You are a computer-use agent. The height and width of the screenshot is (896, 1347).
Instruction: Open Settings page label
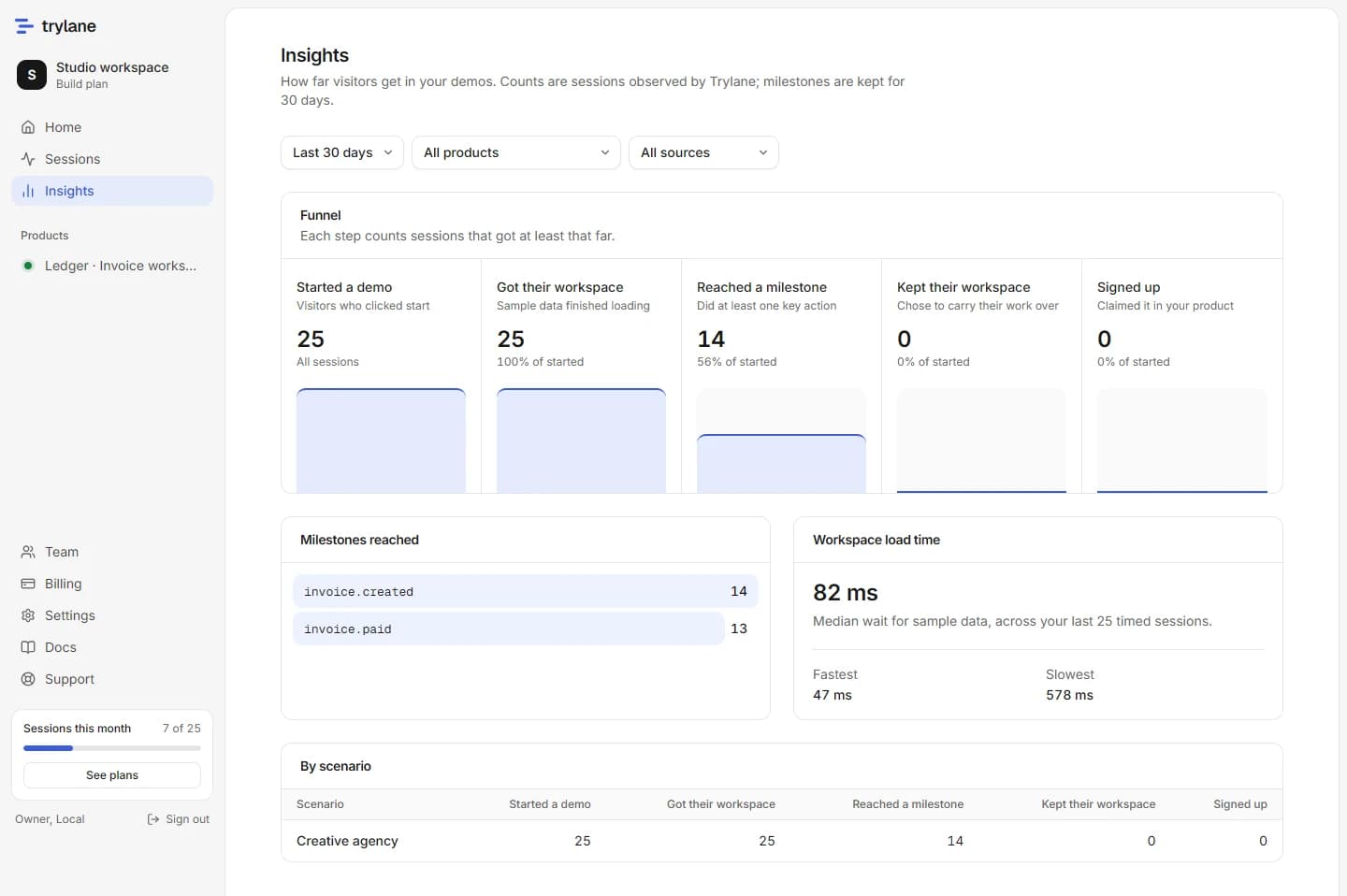[x=70, y=615]
